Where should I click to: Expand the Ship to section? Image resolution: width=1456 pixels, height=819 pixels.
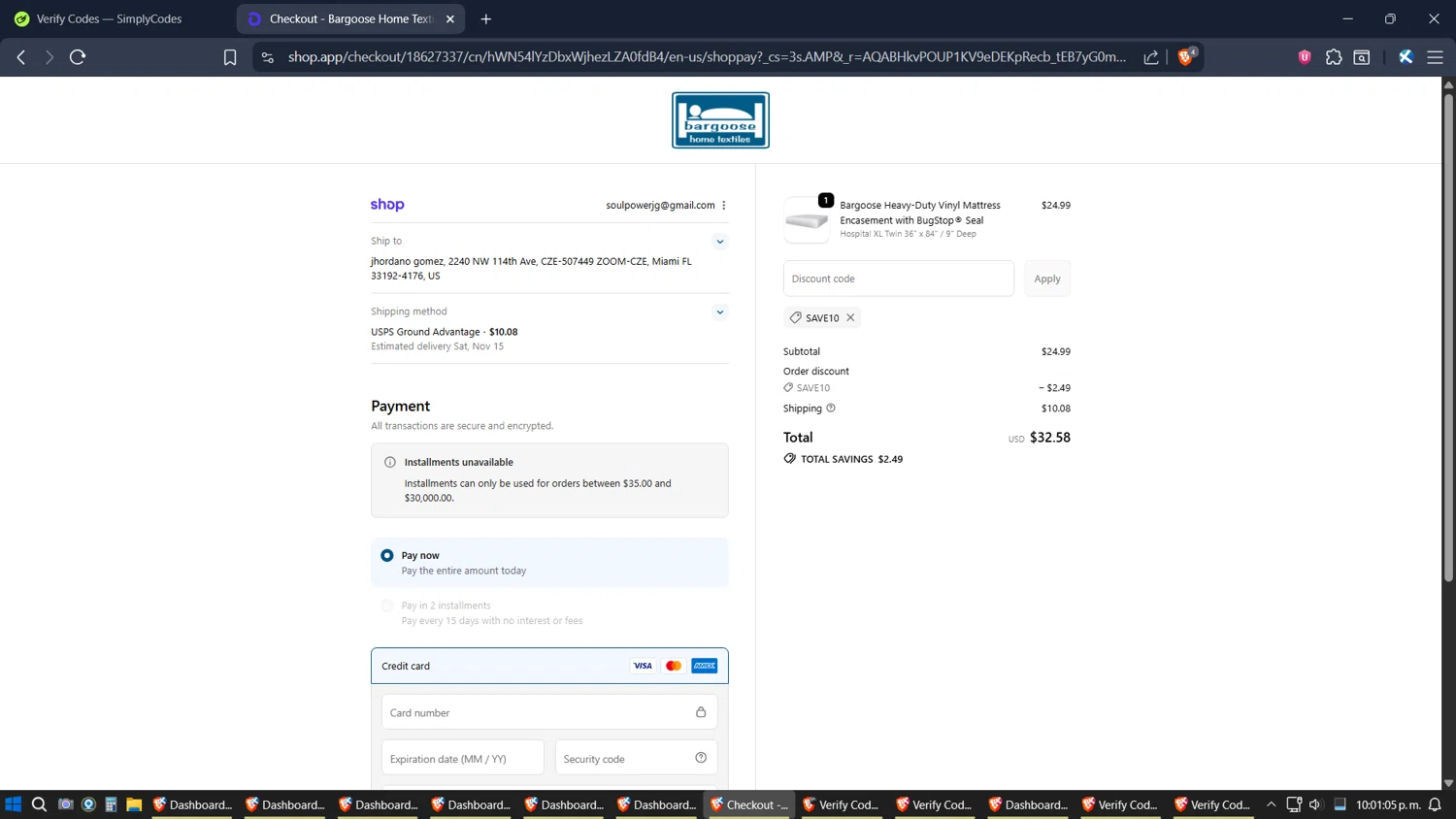click(x=719, y=242)
